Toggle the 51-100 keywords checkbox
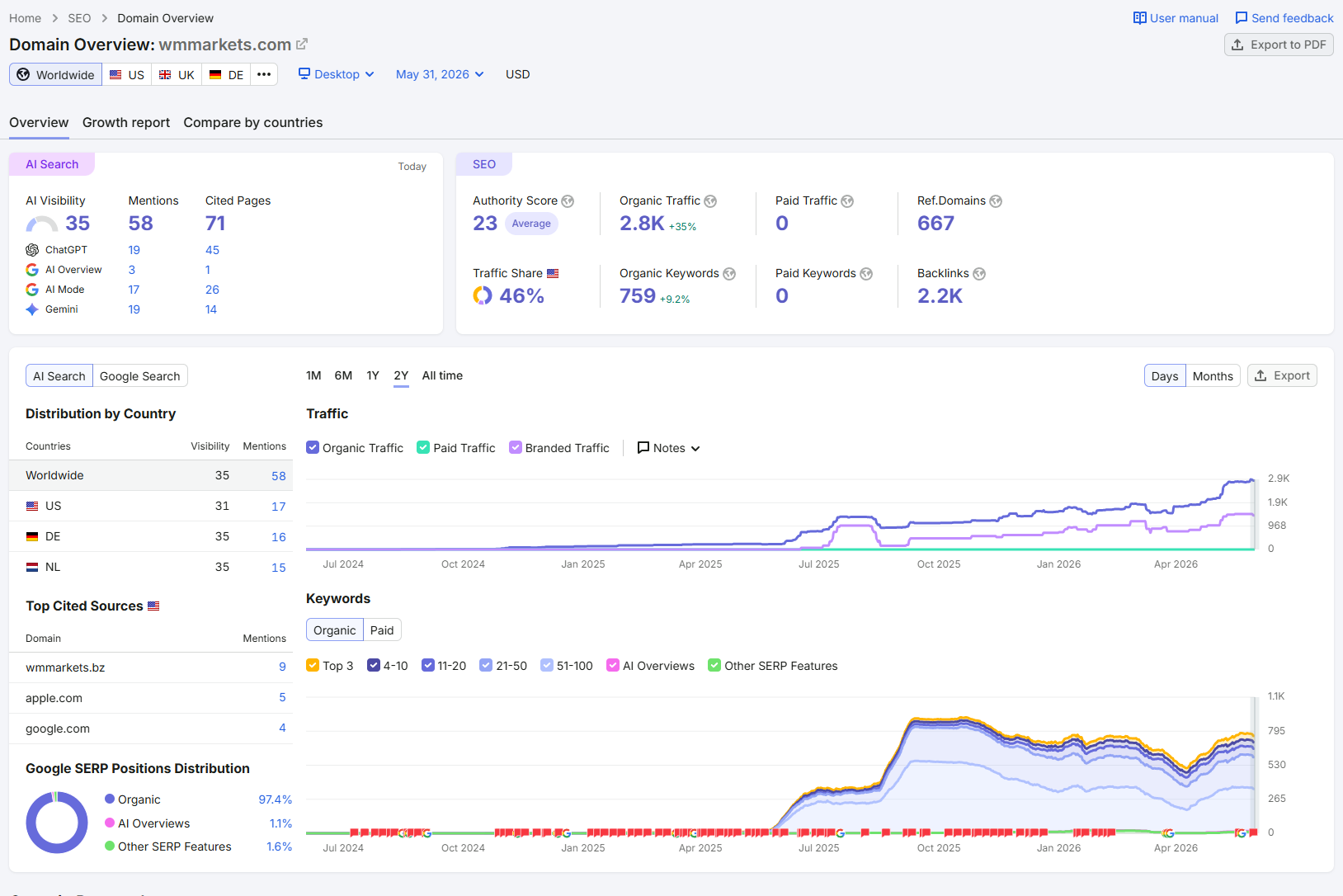 pos(547,665)
